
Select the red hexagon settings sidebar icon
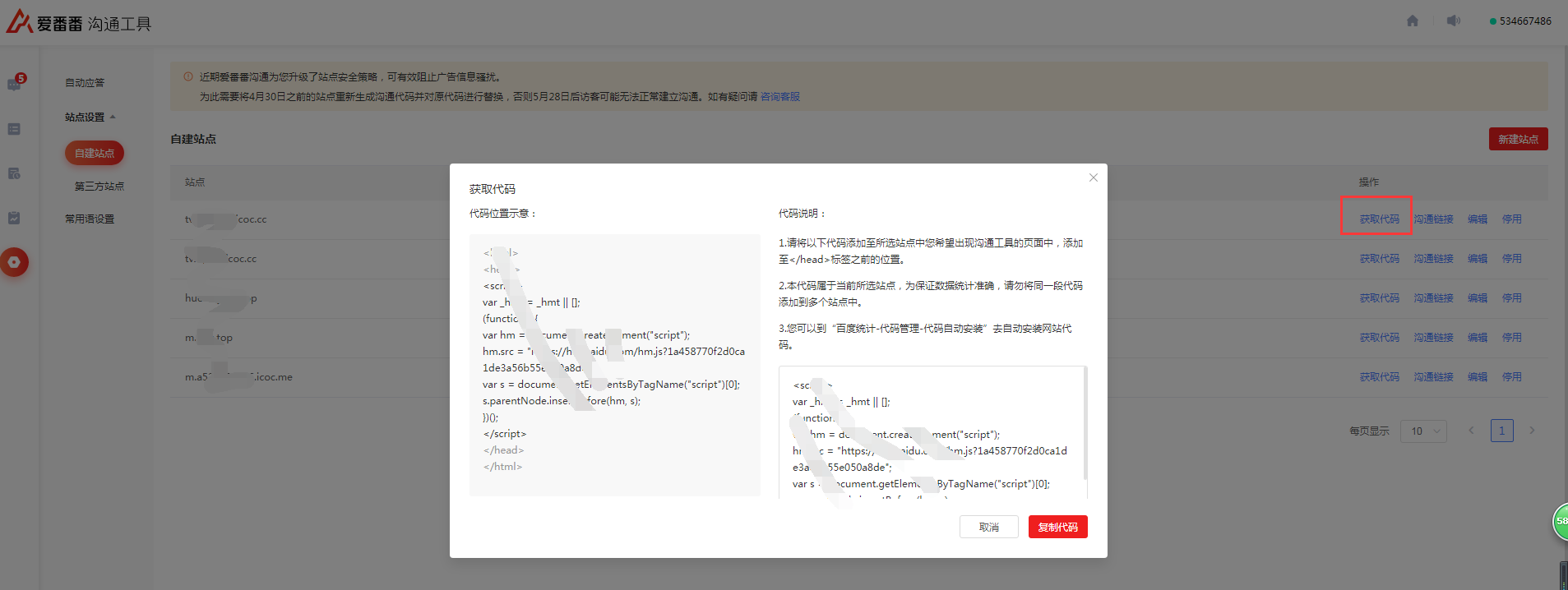(14, 262)
